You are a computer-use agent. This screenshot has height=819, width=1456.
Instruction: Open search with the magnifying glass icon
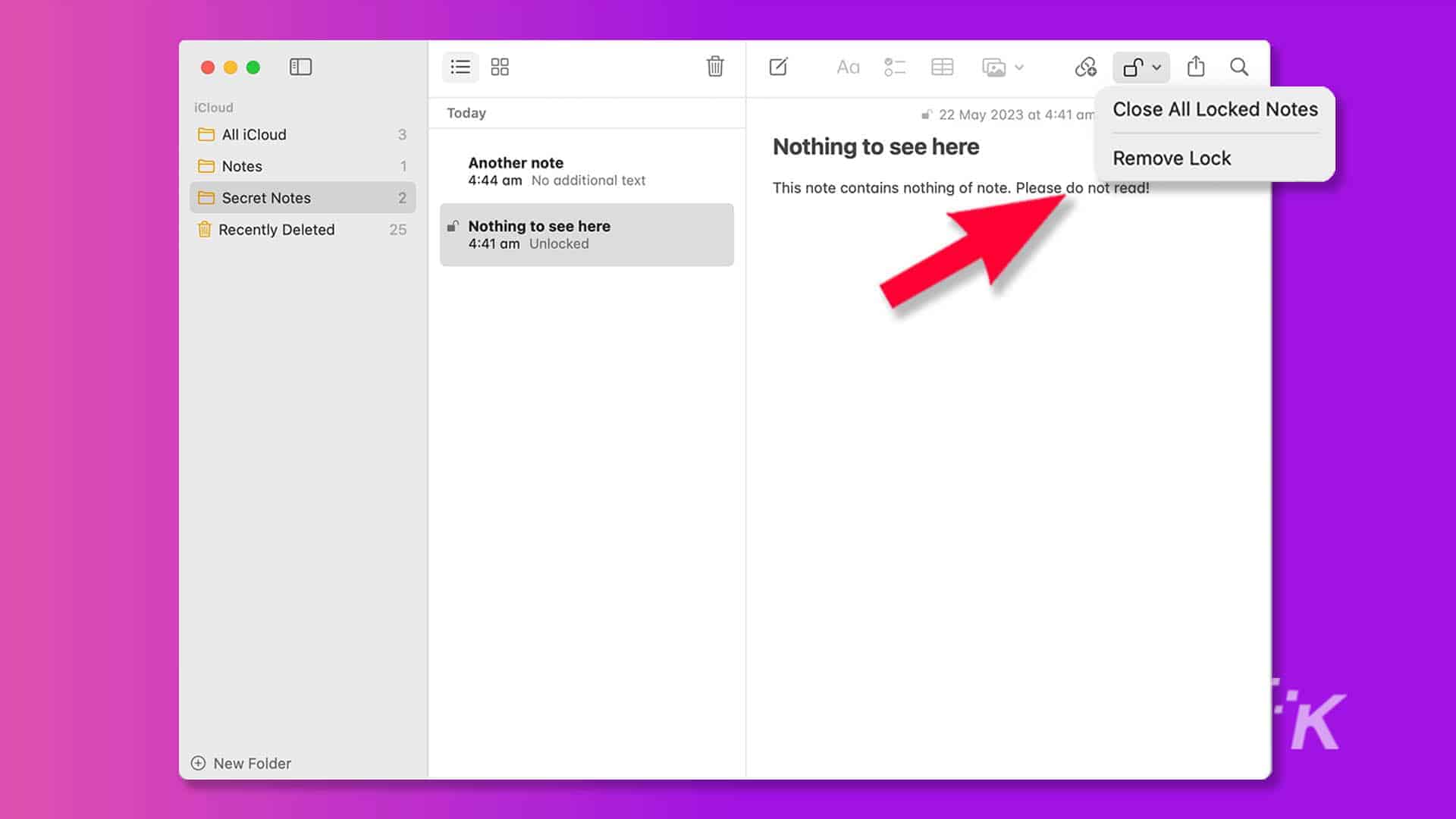point(1238,67)
